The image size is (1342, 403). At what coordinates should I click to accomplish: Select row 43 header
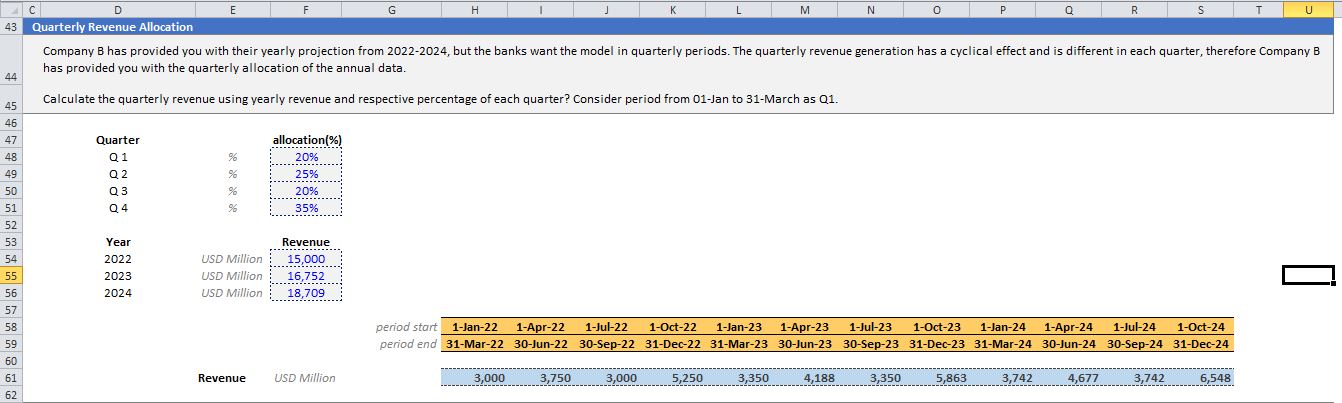[x=11, y=27]
